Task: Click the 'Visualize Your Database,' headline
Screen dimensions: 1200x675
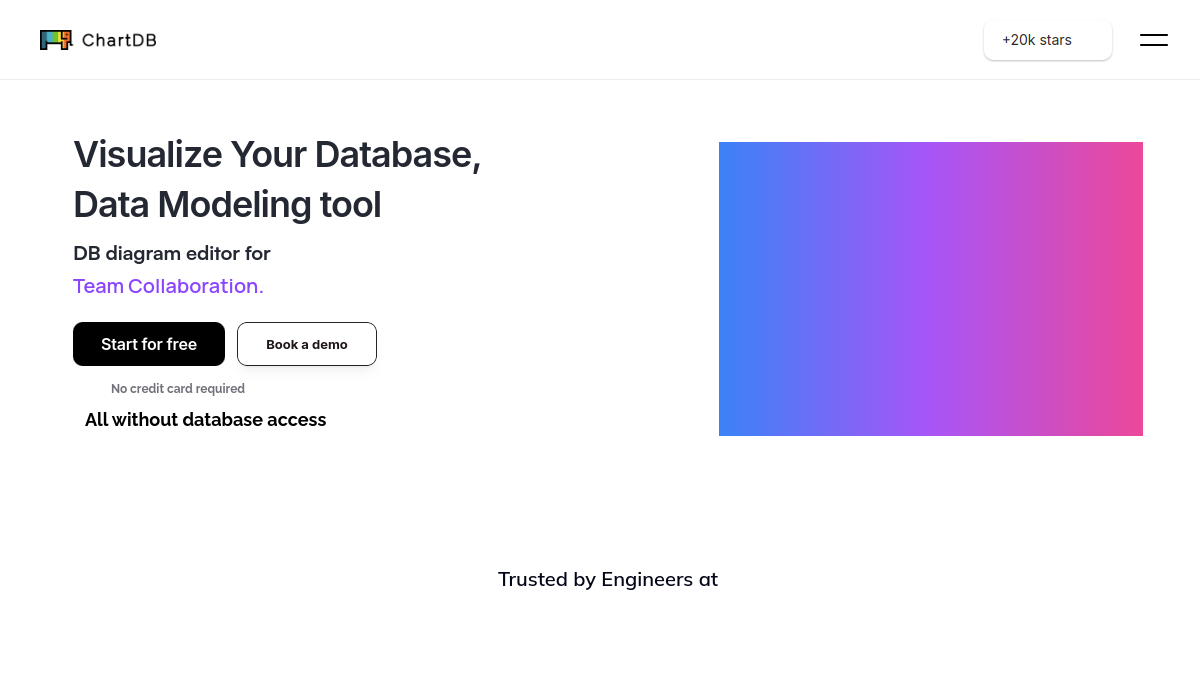Action: click(277, 155)
